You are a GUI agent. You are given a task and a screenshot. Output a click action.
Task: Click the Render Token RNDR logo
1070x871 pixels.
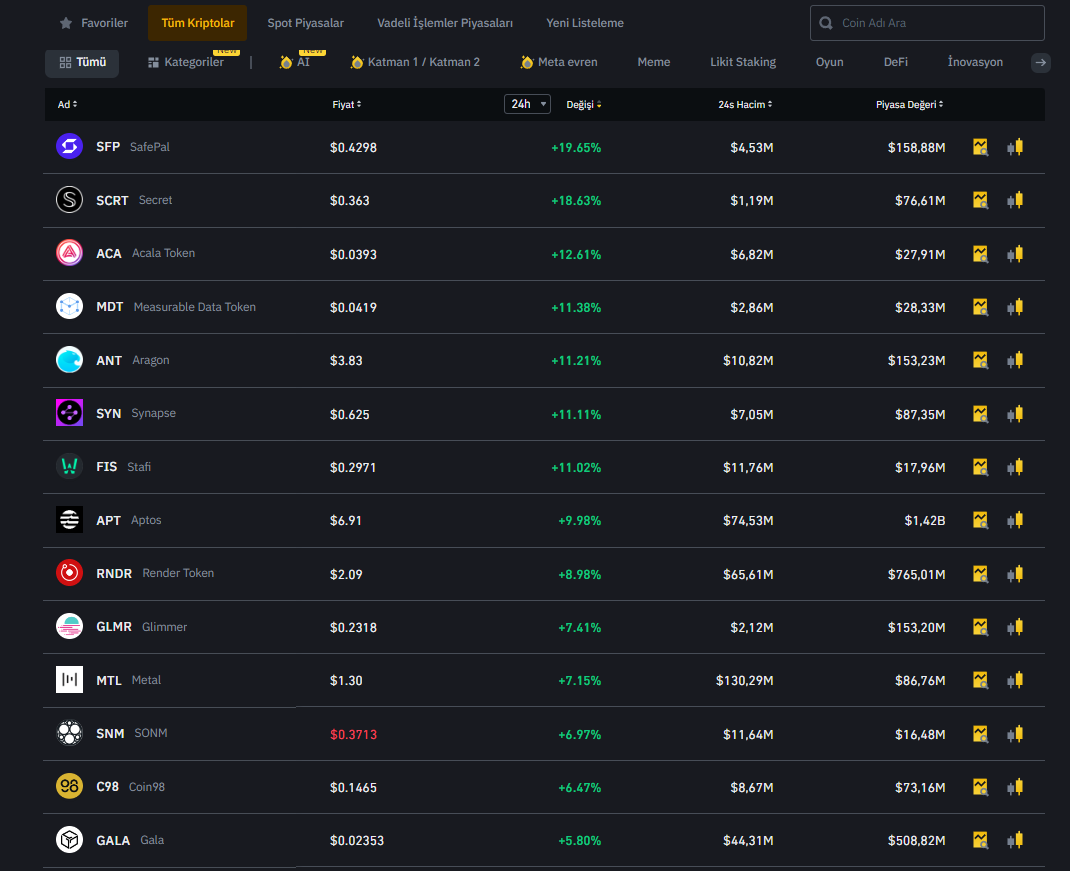coord(69,573)
